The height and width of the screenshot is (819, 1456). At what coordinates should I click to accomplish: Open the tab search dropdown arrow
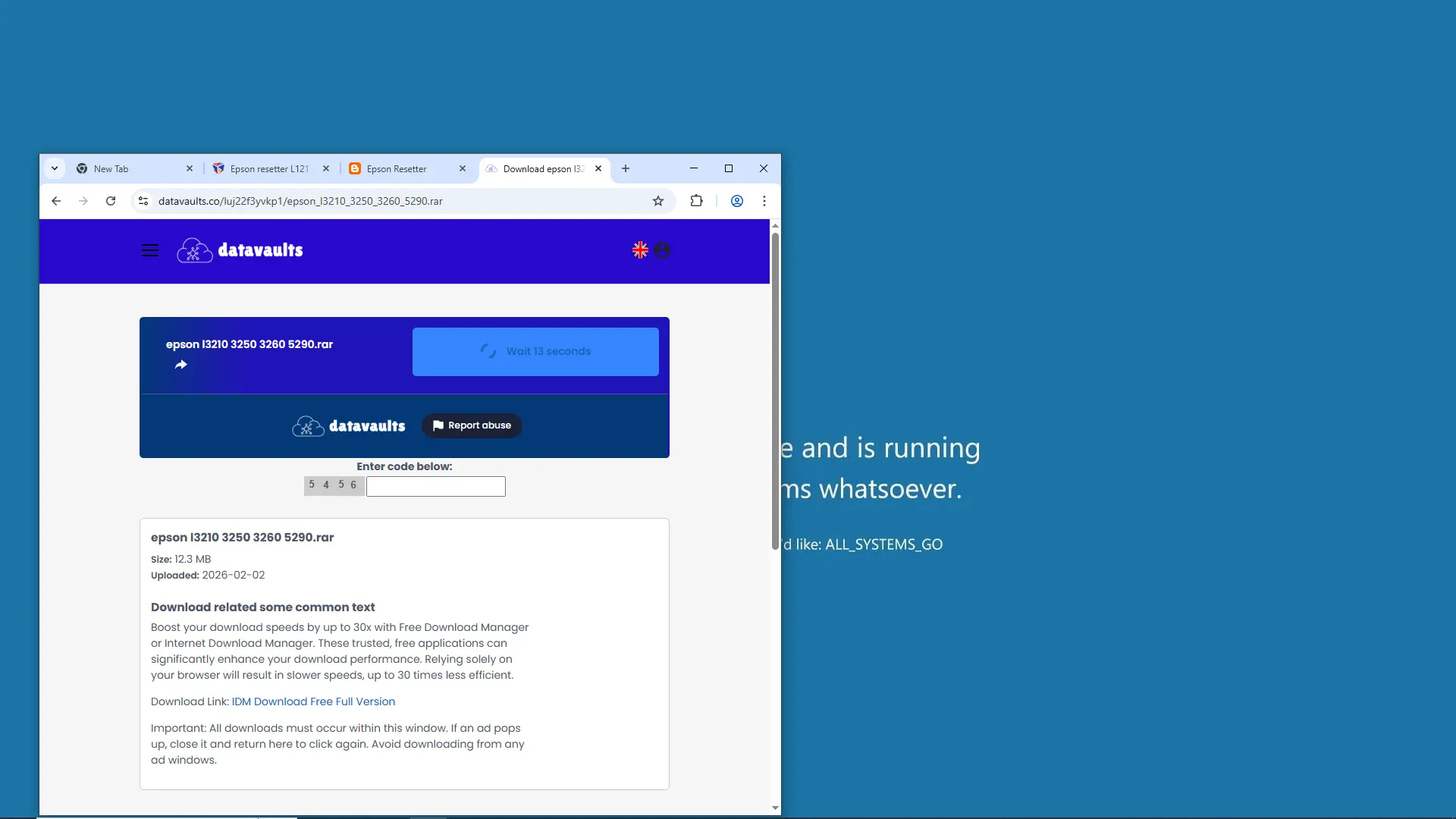click(x=55, y=168)
